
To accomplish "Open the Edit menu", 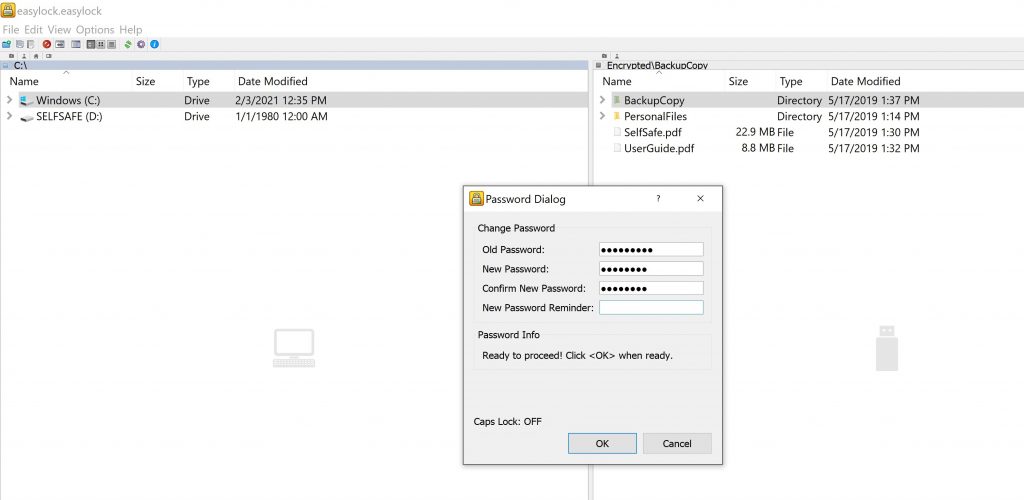I will coord(33,29).
